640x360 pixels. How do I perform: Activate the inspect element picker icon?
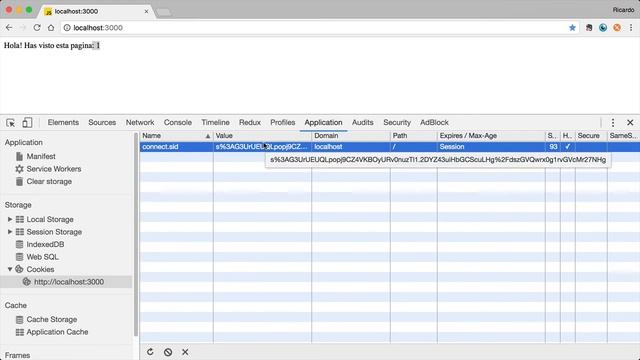(11, 122)
